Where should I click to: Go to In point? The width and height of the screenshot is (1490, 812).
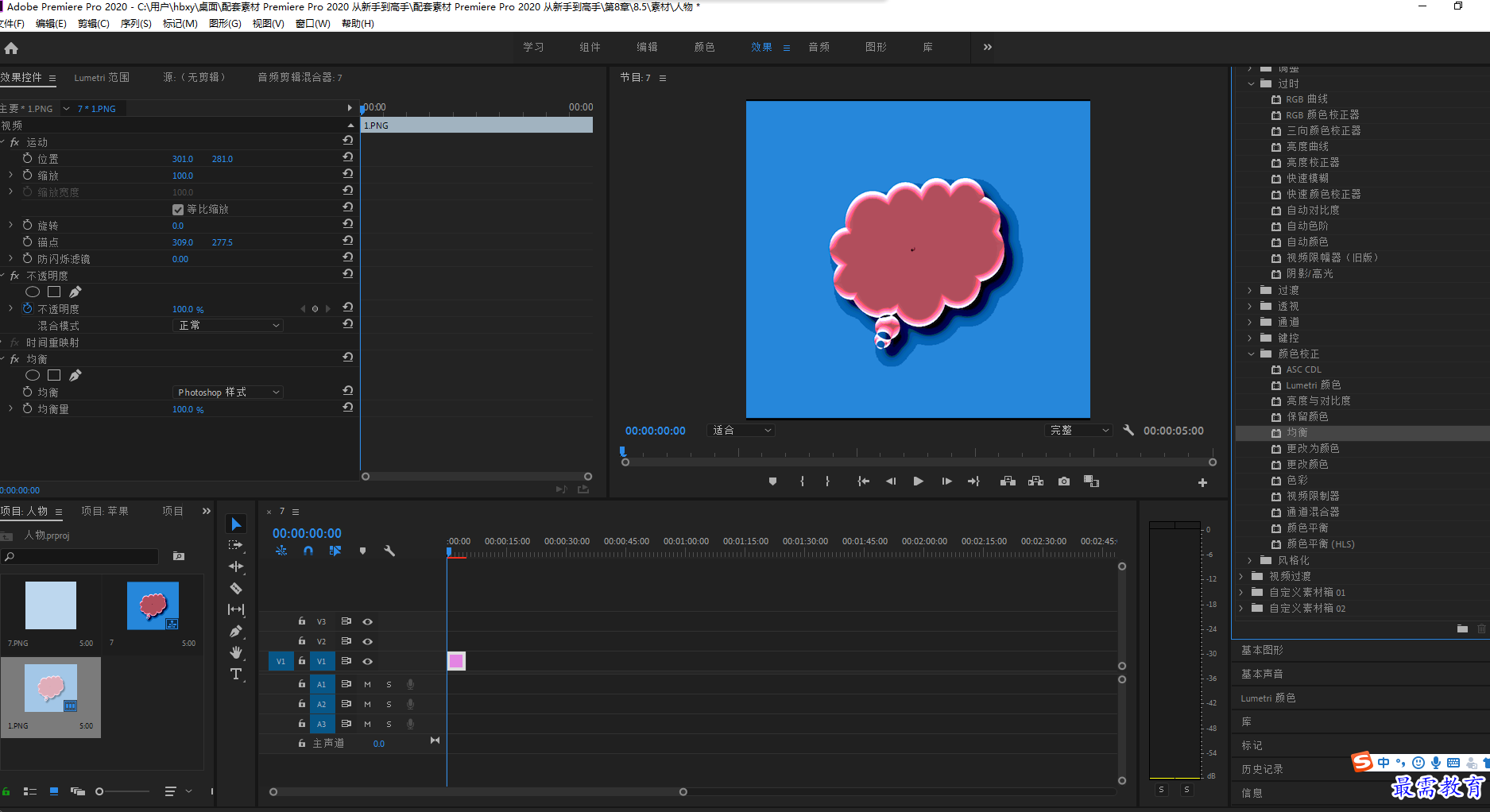click(863, 481)
